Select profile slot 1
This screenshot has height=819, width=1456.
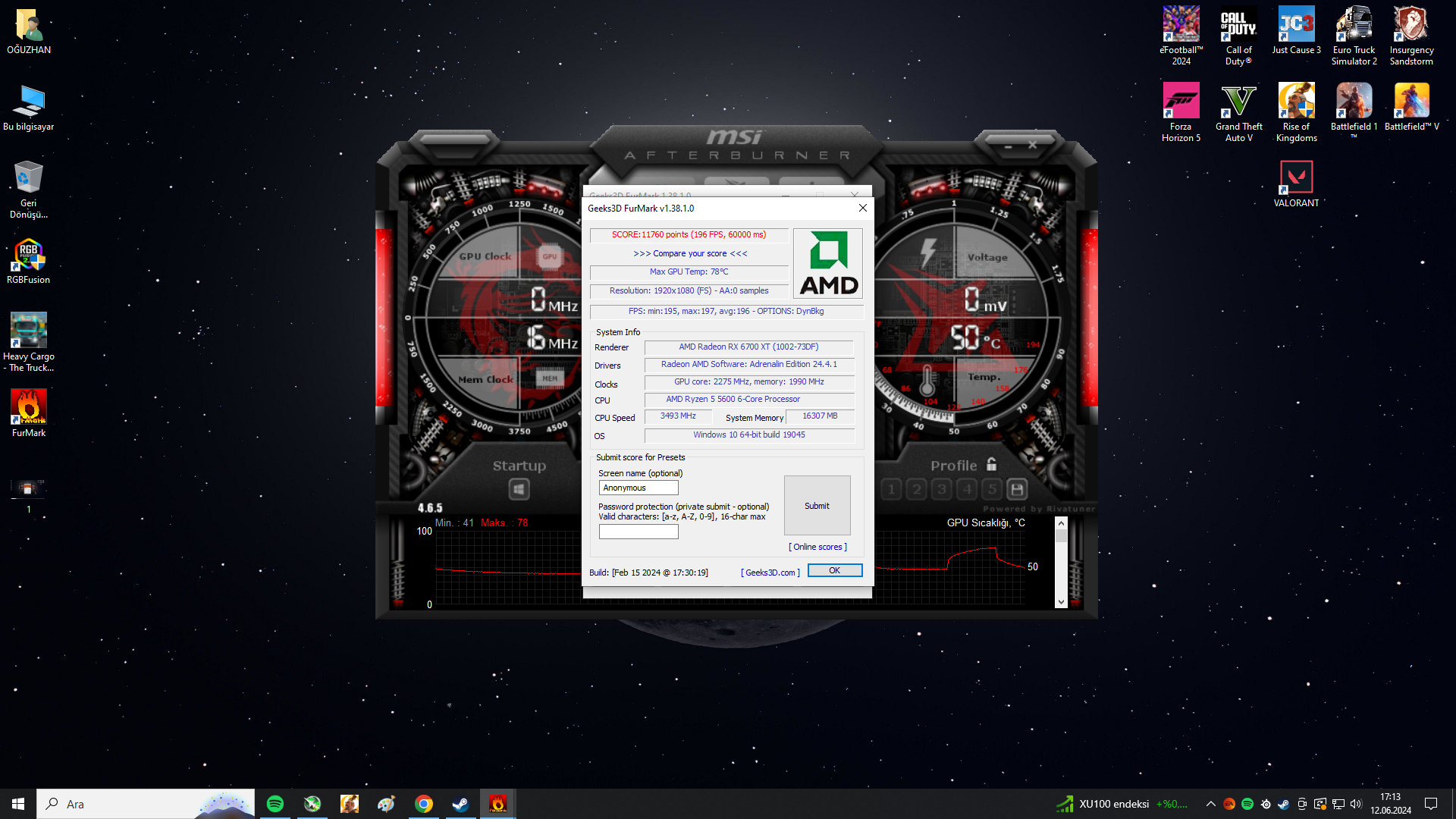click(x=892, y=490)
